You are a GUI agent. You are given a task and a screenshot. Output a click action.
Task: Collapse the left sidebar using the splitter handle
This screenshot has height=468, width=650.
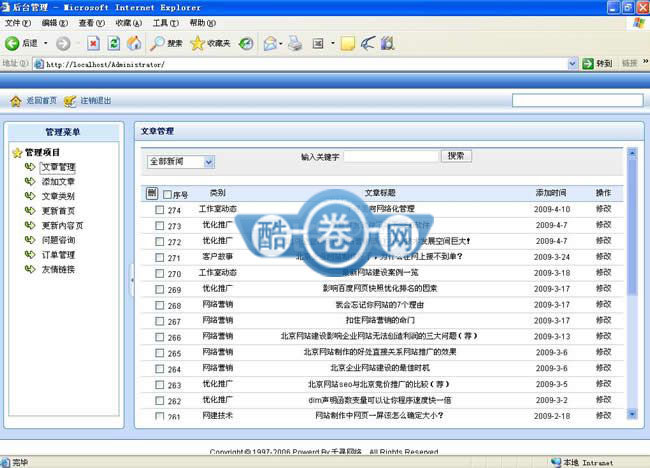pyautogui.click(x=132, y=280)
